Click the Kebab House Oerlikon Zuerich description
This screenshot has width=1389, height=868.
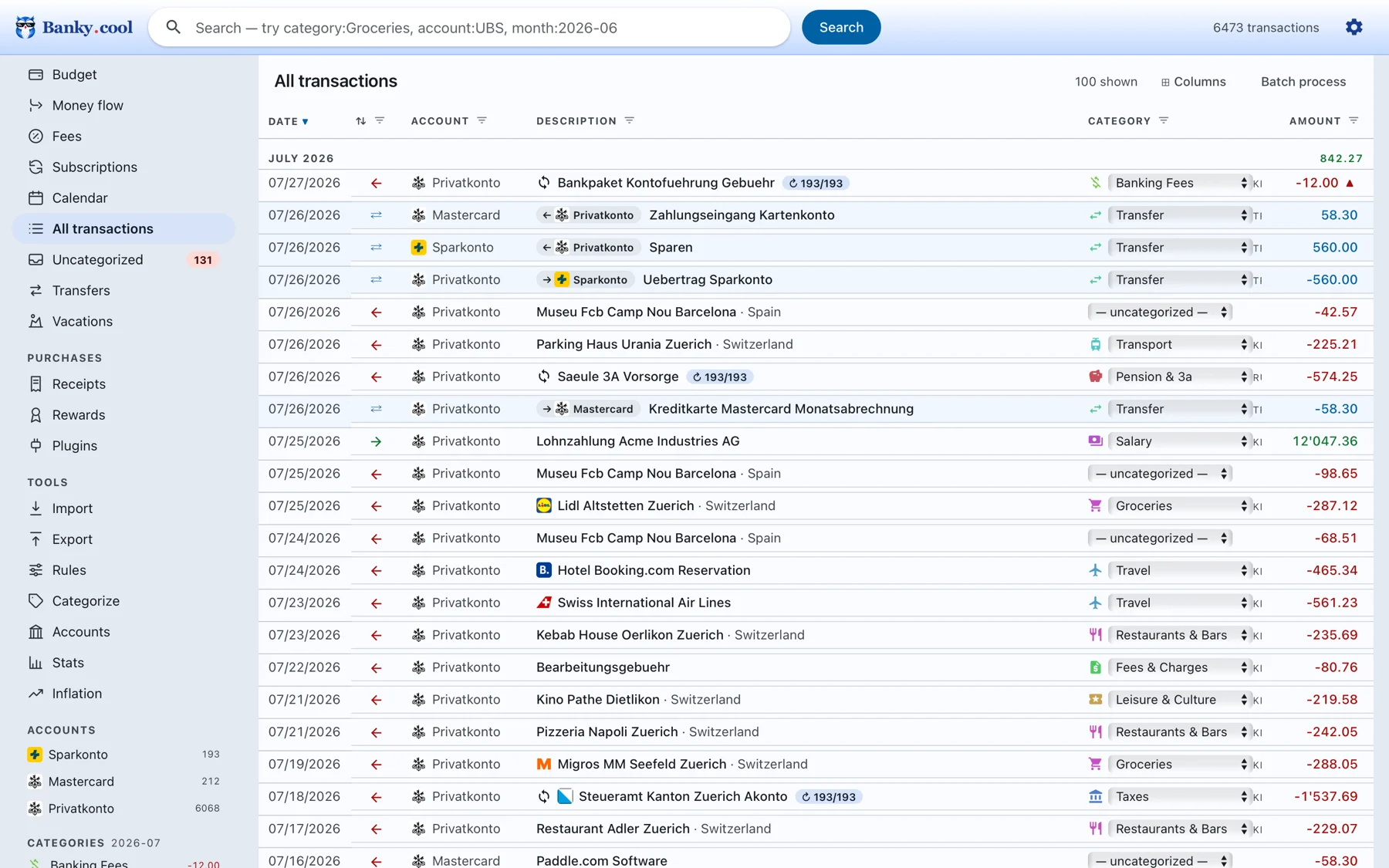(x=630, y=635)
